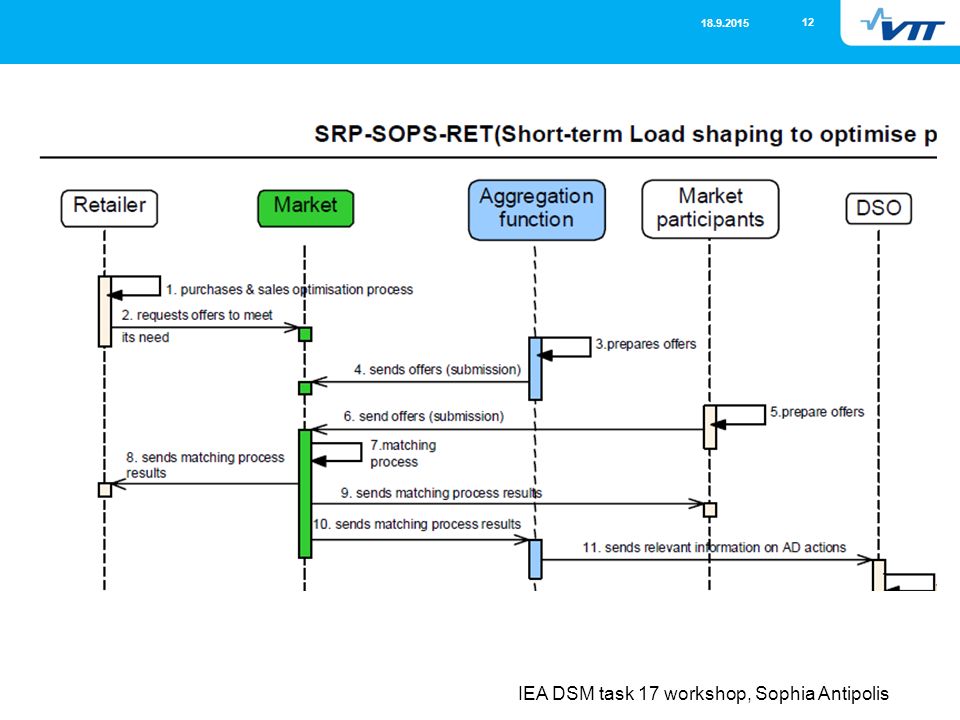Click small Retailer box receiving step 8
The image size is (960, 720).
tap(105, 489)
